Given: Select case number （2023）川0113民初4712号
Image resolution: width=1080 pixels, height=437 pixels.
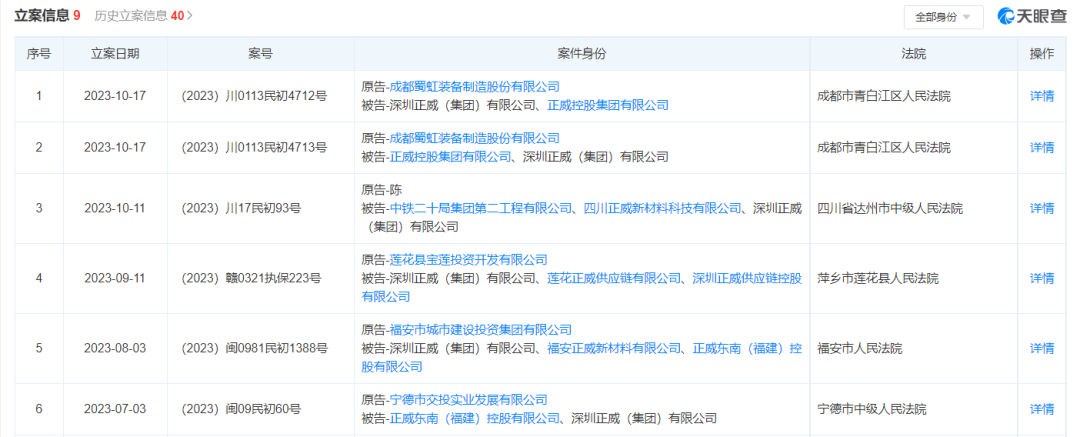Looking at the screenshot, I should 253,96.
